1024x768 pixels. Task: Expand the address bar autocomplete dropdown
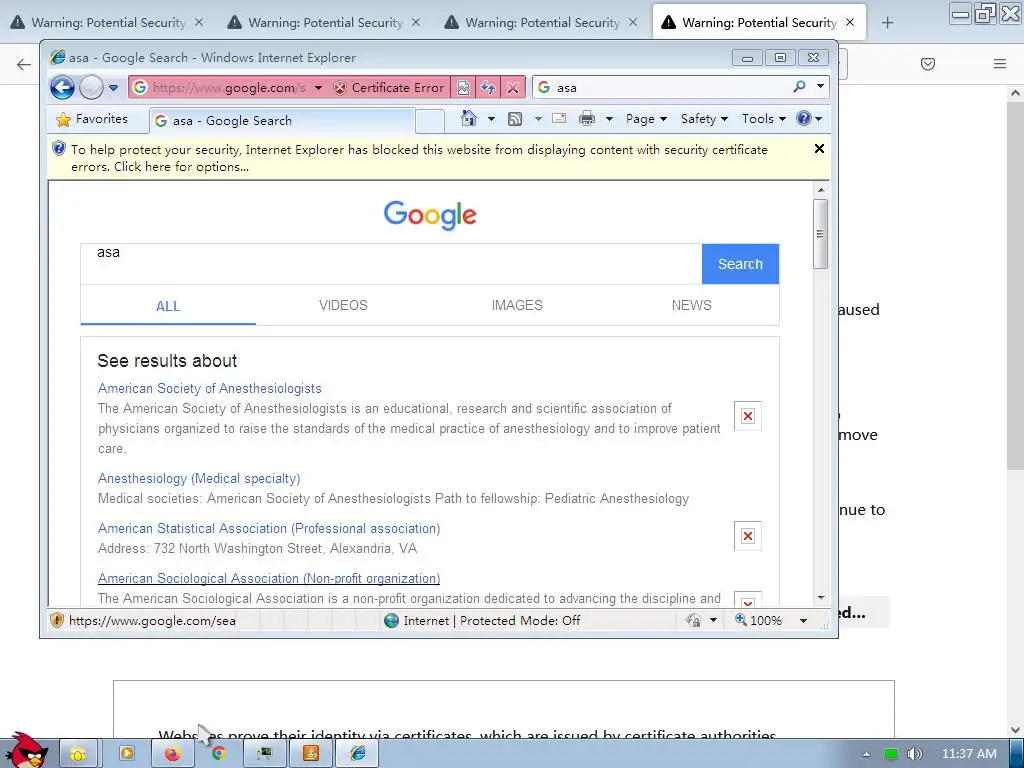[x=318, y=88]
